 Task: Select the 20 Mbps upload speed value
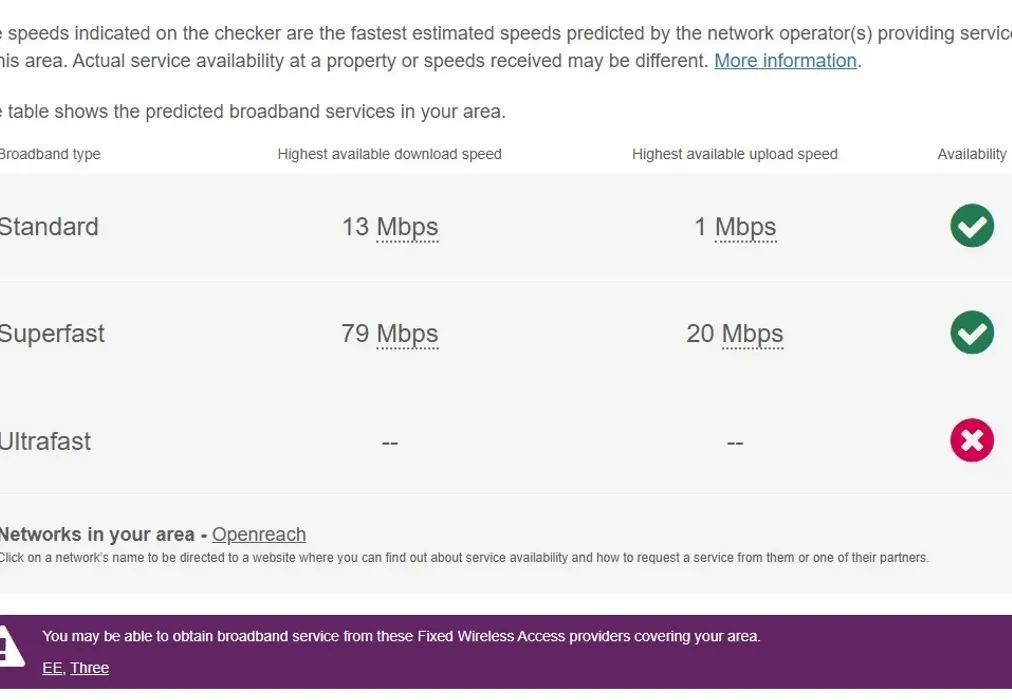[x=735, y=334]
